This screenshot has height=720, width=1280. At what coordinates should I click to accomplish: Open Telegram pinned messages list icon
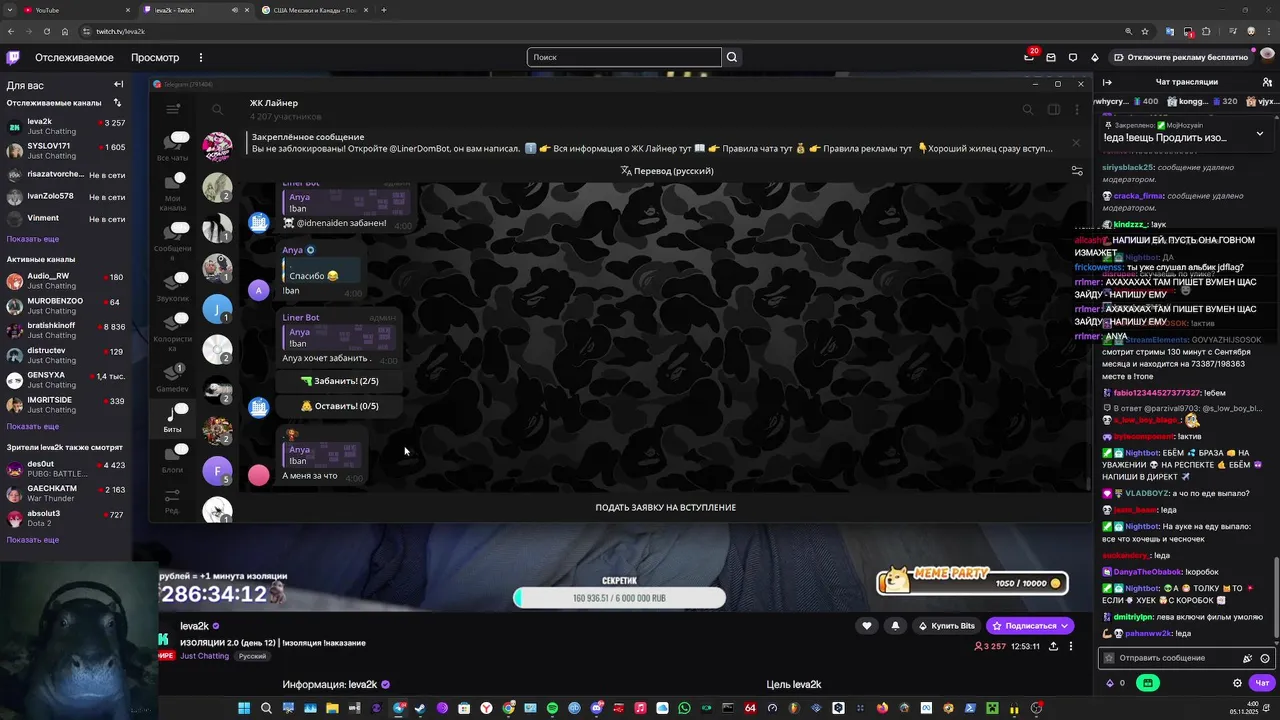[x=1077, y=171]
